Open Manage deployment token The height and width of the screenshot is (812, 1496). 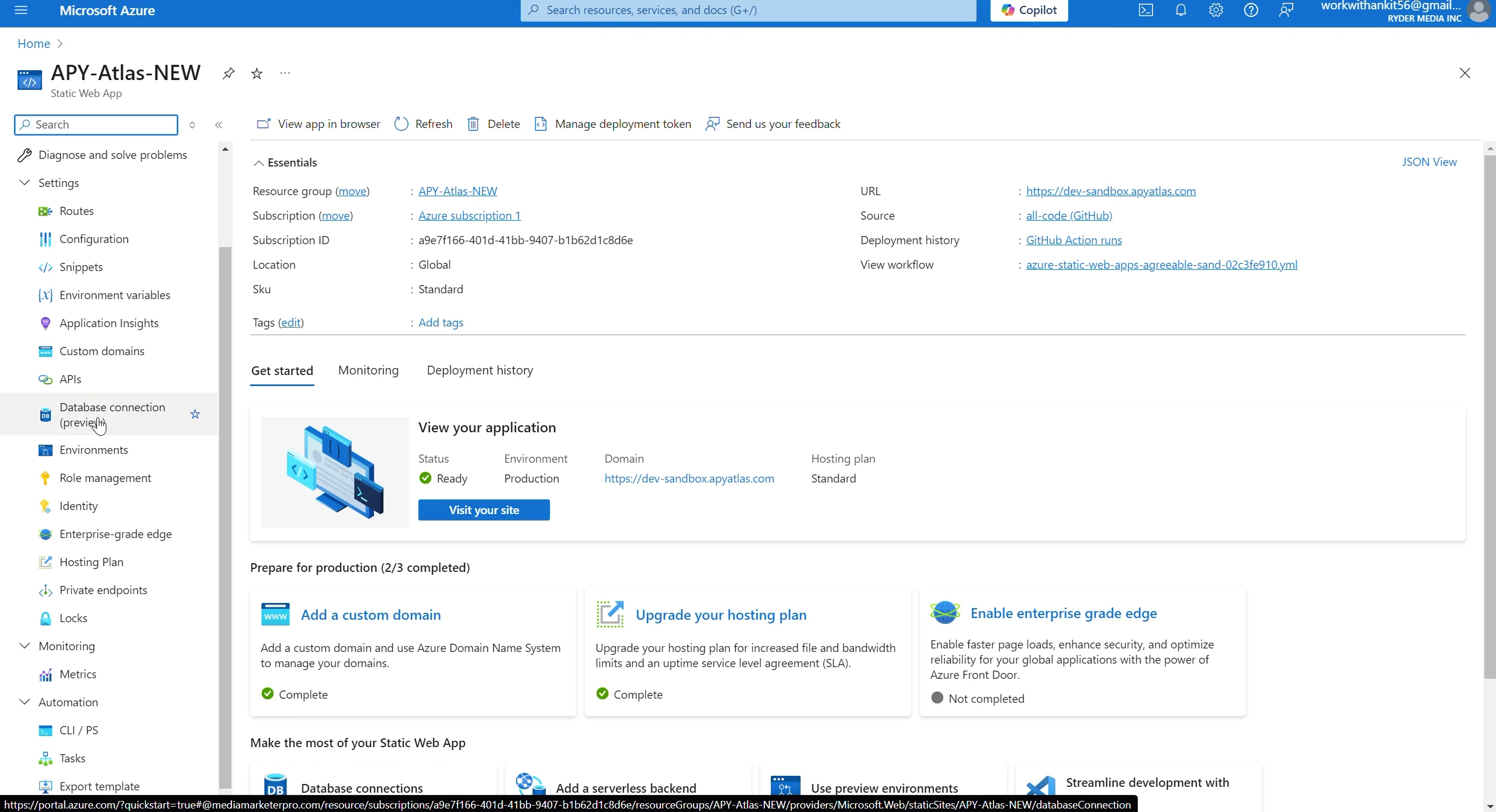pos(612,123)
